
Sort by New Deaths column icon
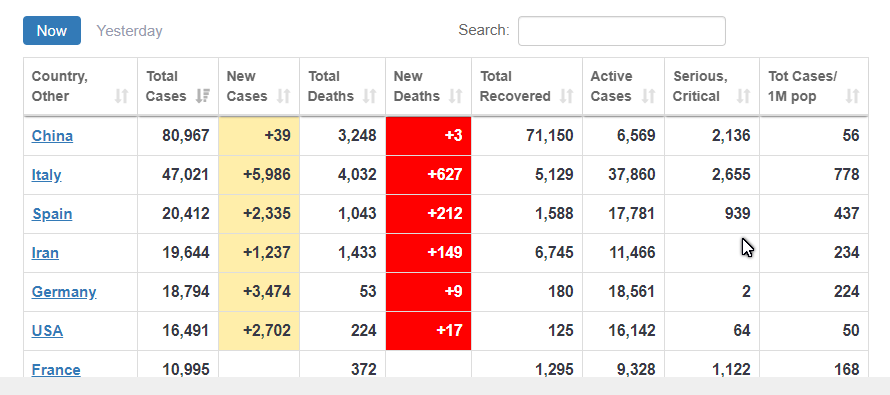coord(455,96)
